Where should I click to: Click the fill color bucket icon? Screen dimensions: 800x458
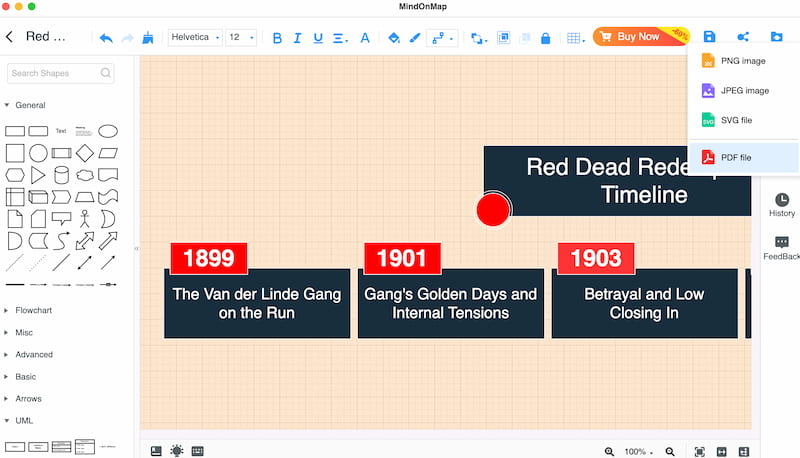pyautogui.click(x=394, y=38)
